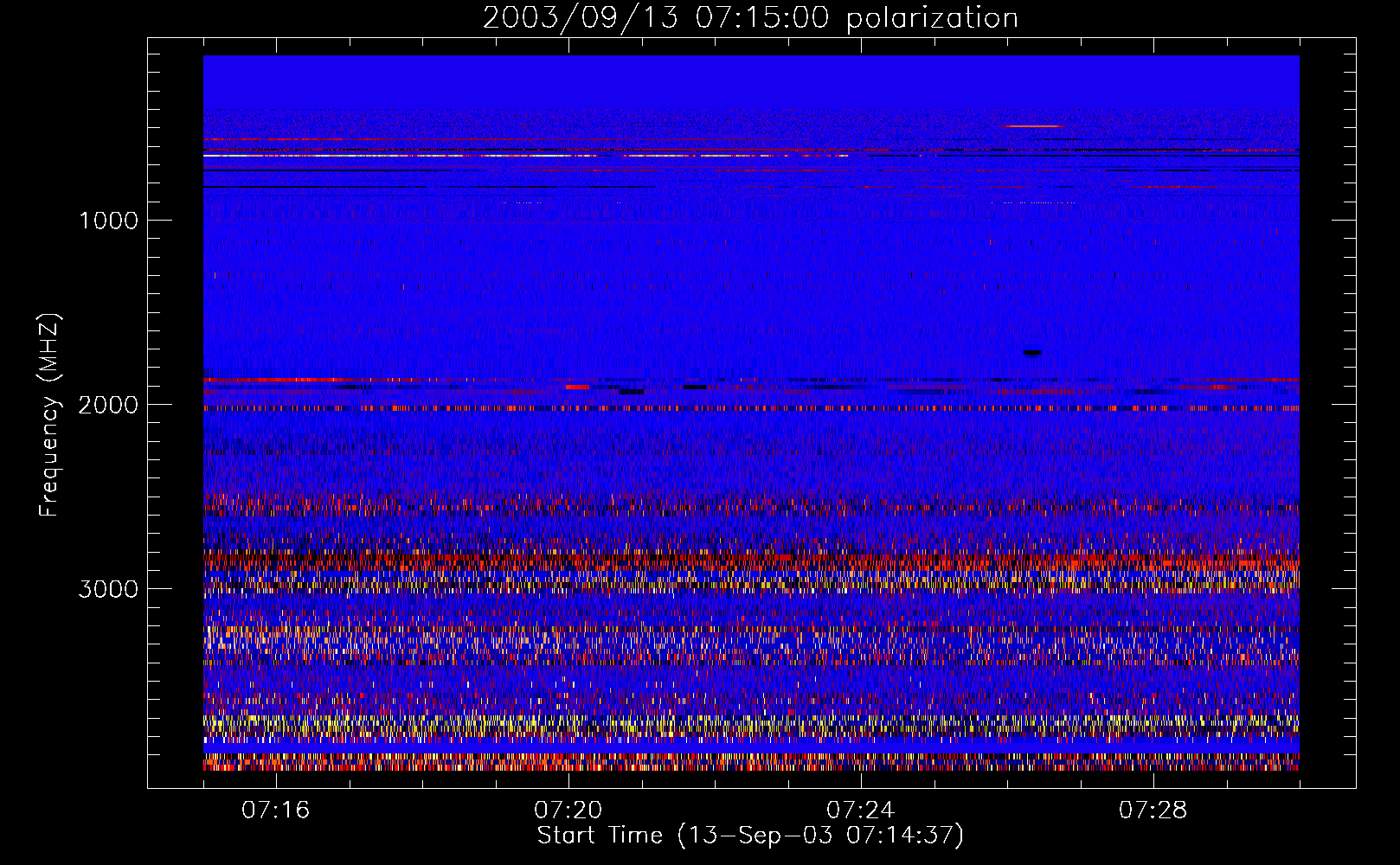Click the short black burst below 1500 MHz
Screen dimensions: 1400x865
[1032, 353]
